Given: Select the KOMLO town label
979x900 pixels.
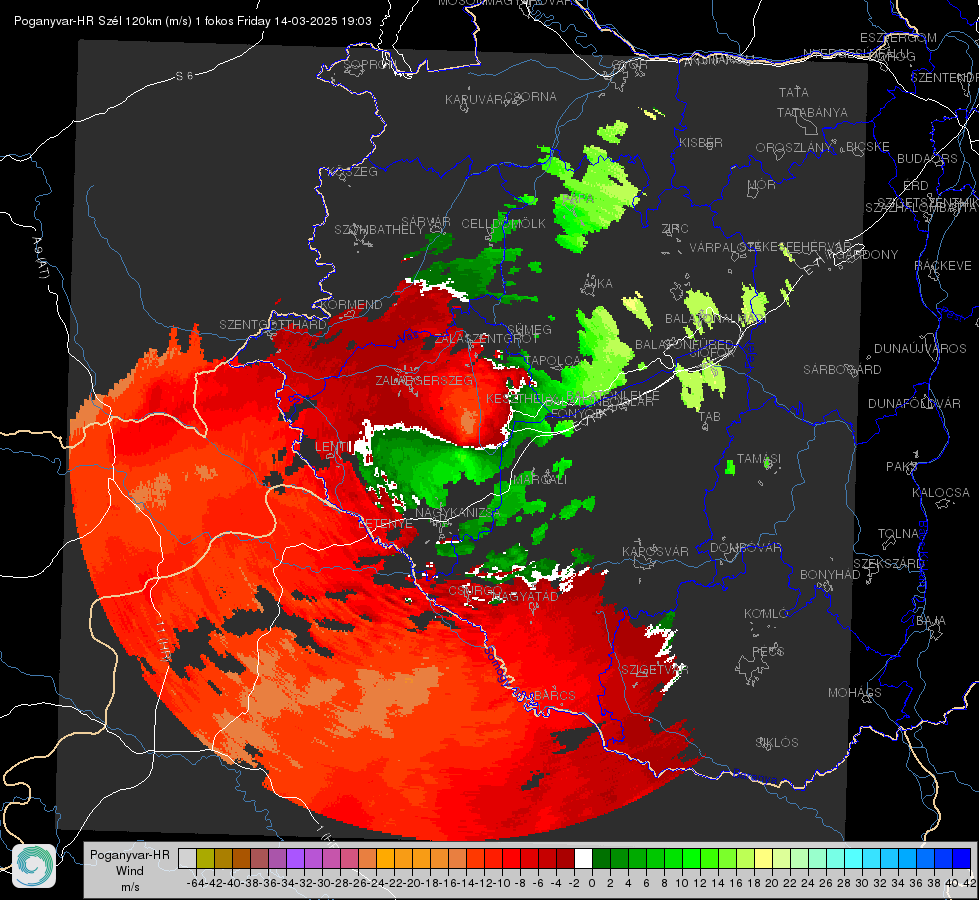Looking at the screenshot, I should pyautogui.click(x=766, y=614).
